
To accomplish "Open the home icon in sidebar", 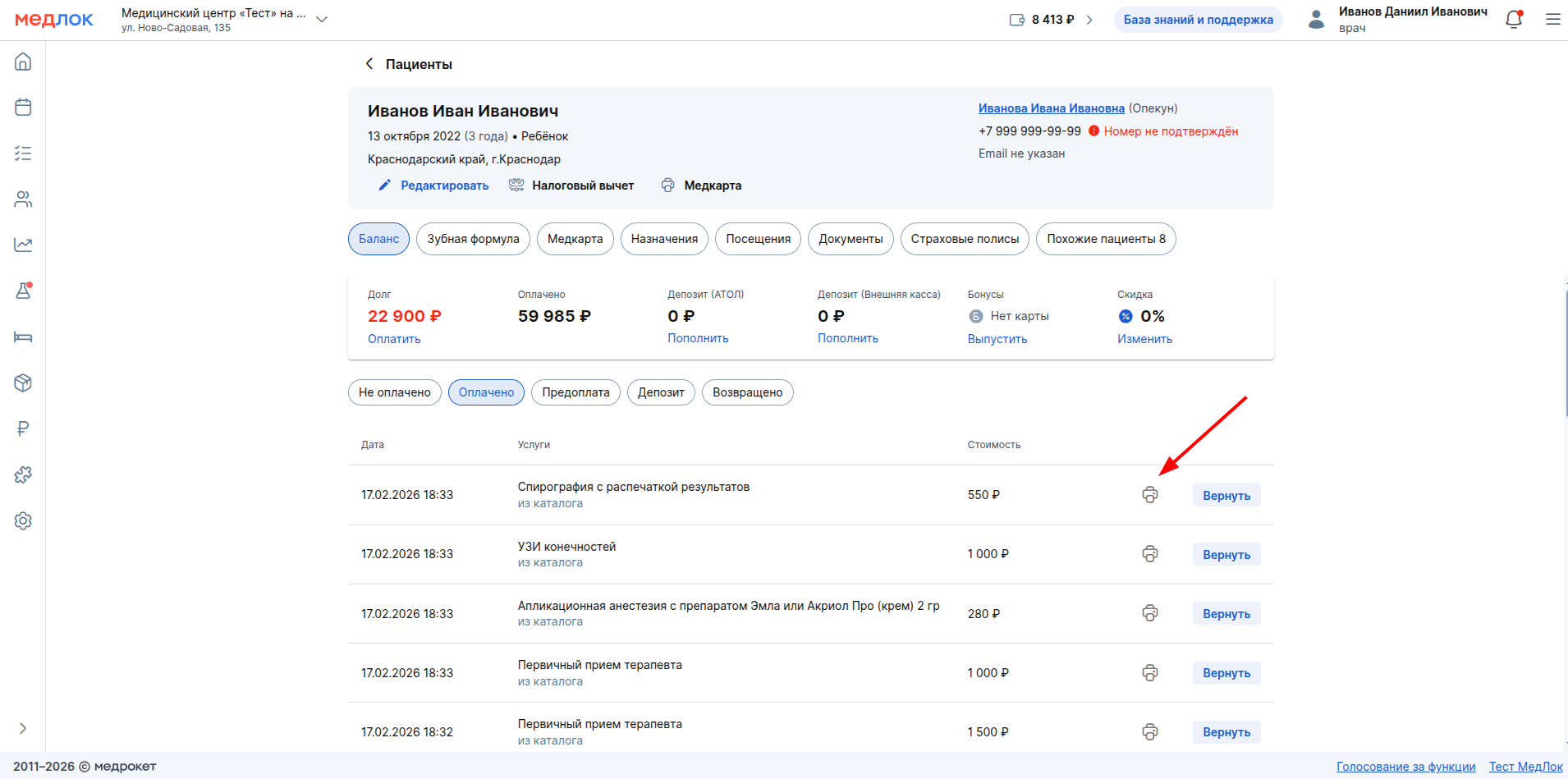I will [23, 62].
